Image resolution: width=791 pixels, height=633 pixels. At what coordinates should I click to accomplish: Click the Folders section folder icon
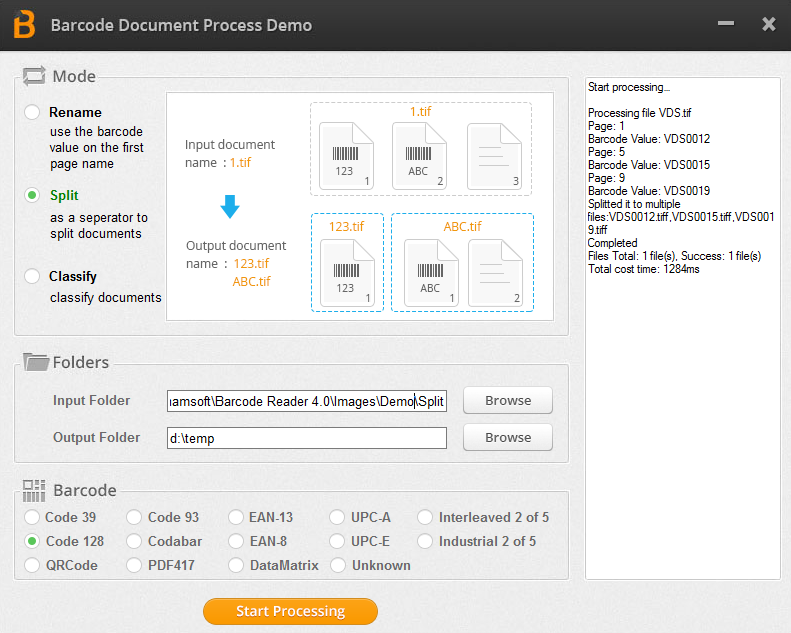(36, 362)
